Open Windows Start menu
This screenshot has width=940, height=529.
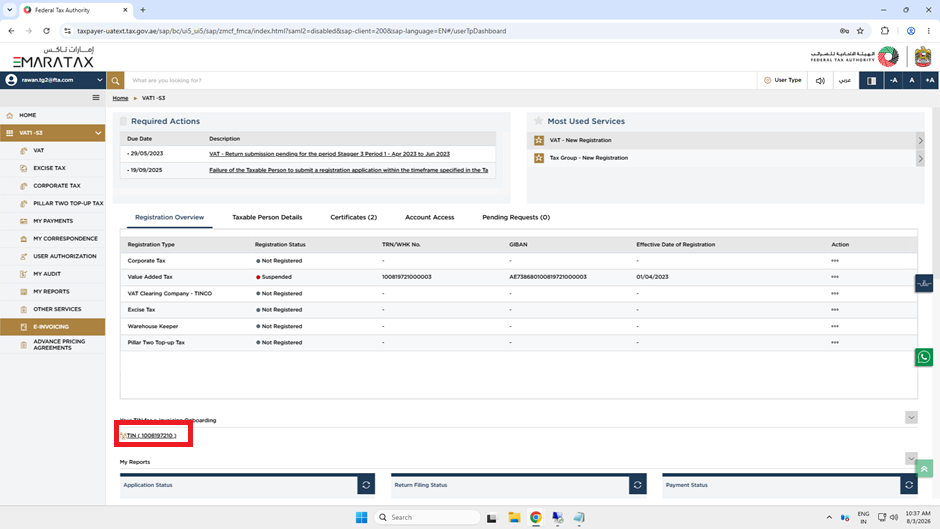(361, 518)
